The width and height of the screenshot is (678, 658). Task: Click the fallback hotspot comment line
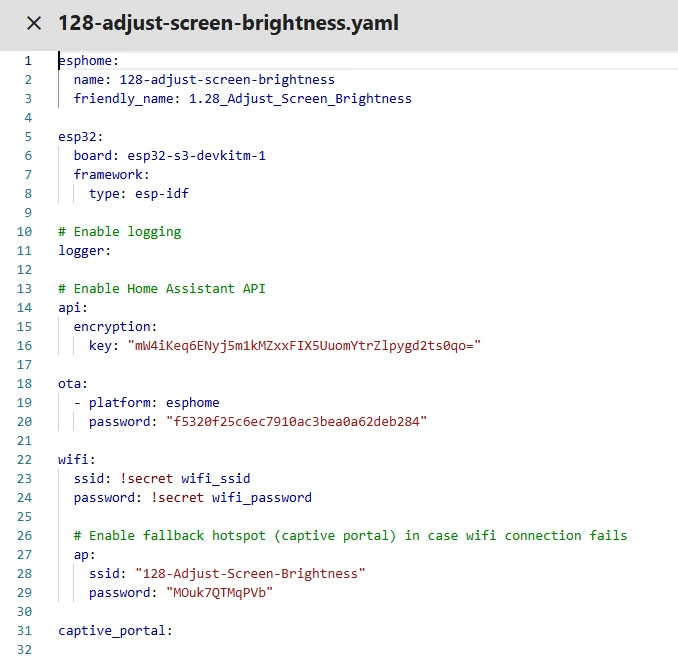click(x=350, y=536)
